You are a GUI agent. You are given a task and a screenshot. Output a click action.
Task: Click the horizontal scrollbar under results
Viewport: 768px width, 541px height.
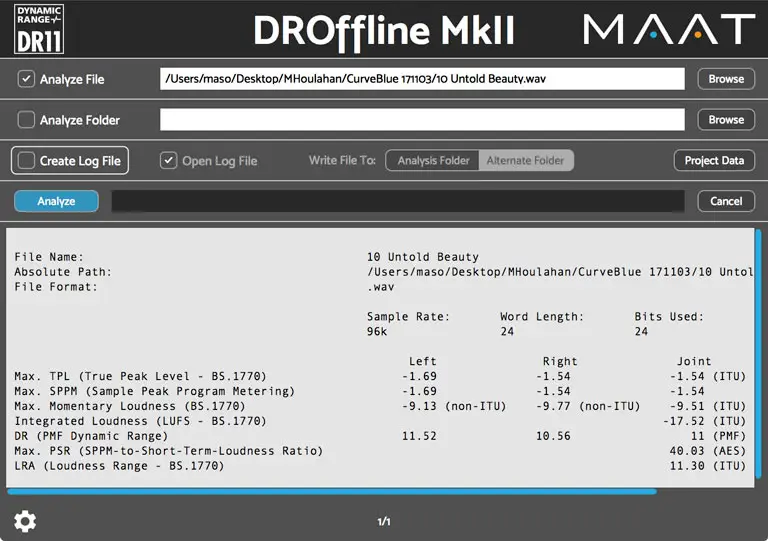(x=332, y=492)
